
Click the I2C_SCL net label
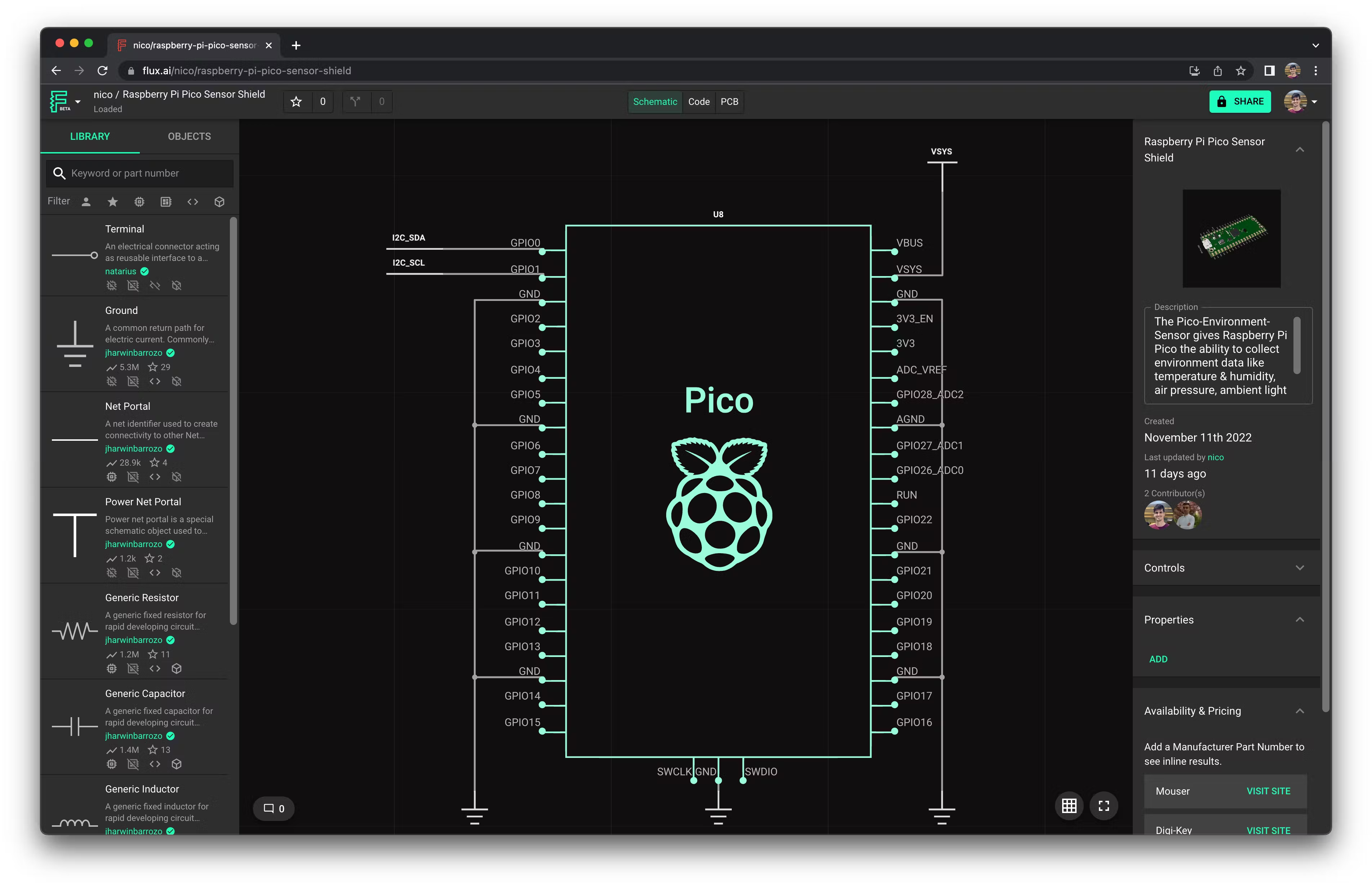(x=409, y=262)
